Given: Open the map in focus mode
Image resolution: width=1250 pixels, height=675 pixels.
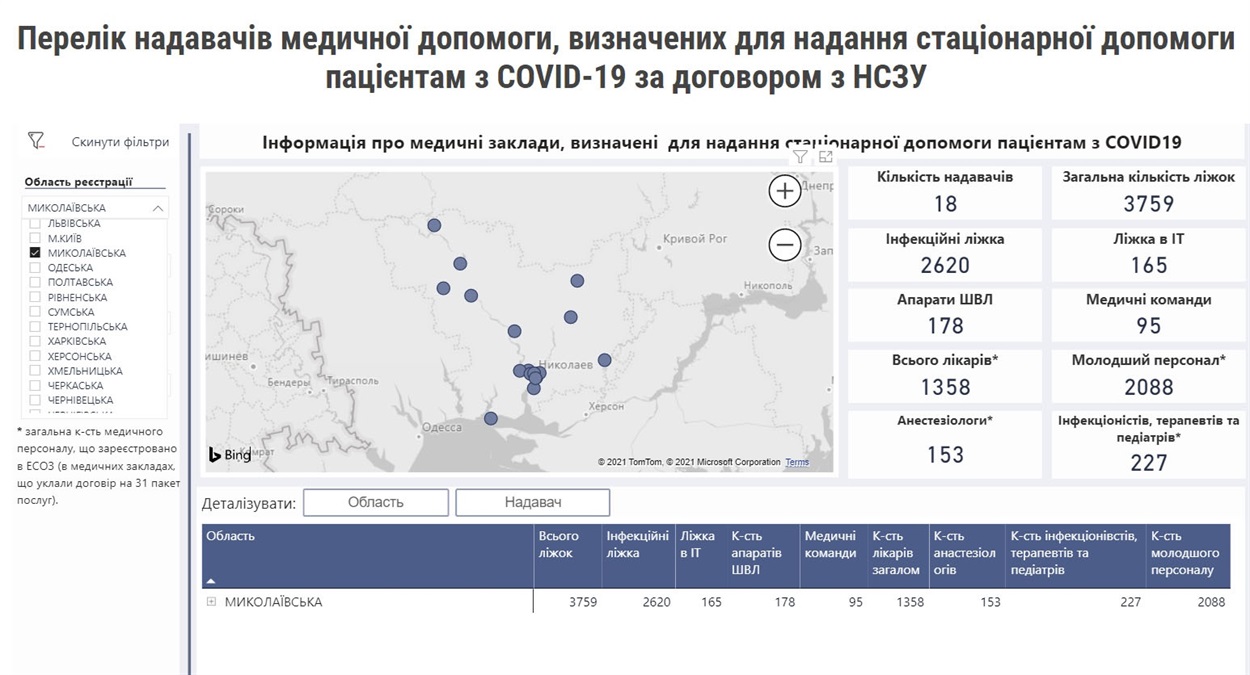Looking at the screenshot, I should pos(825,157).
